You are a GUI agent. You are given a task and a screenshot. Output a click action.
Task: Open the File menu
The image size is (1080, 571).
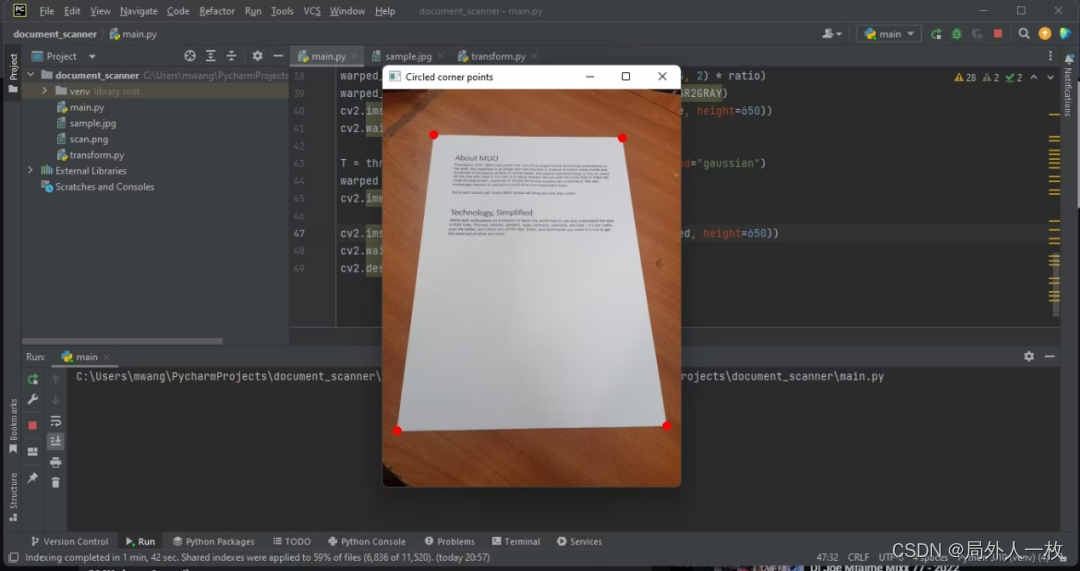tap(47, 11)
